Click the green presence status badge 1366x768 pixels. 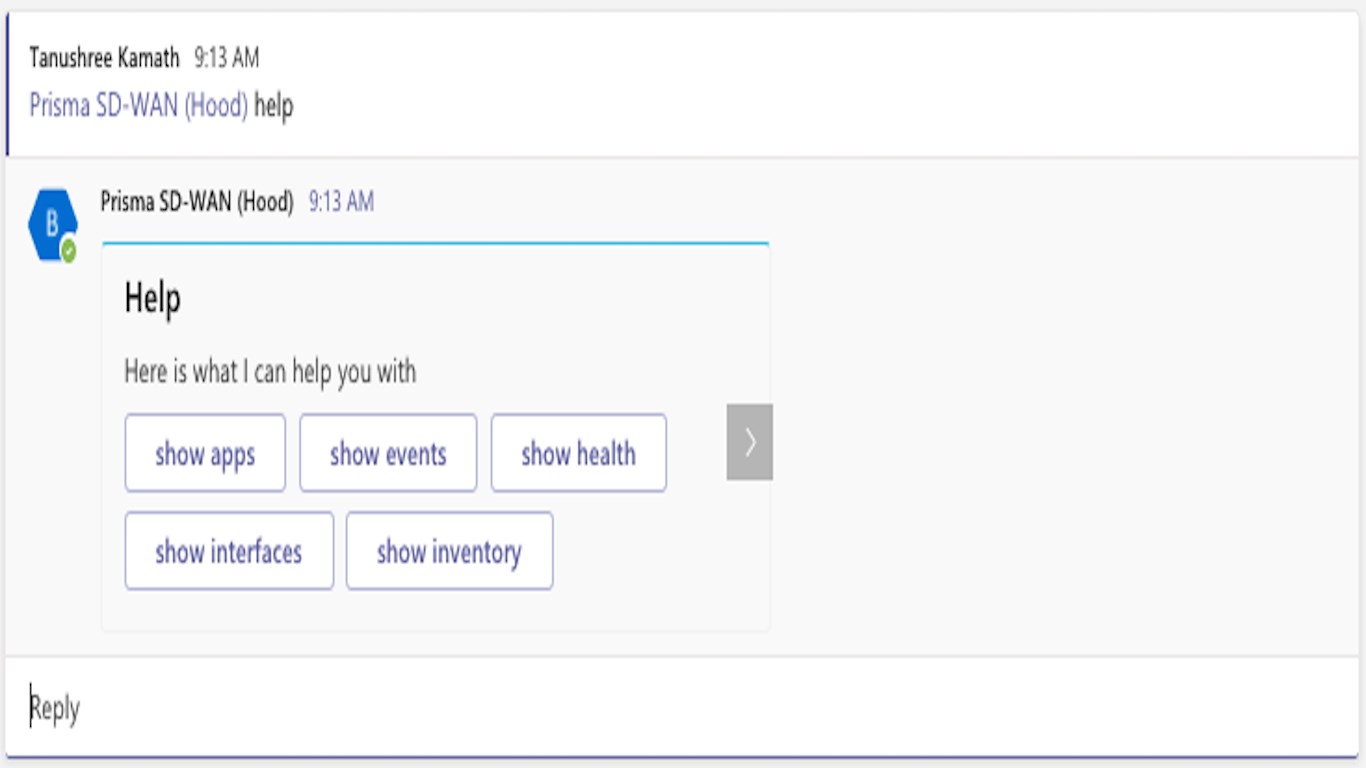coord(68,251)
